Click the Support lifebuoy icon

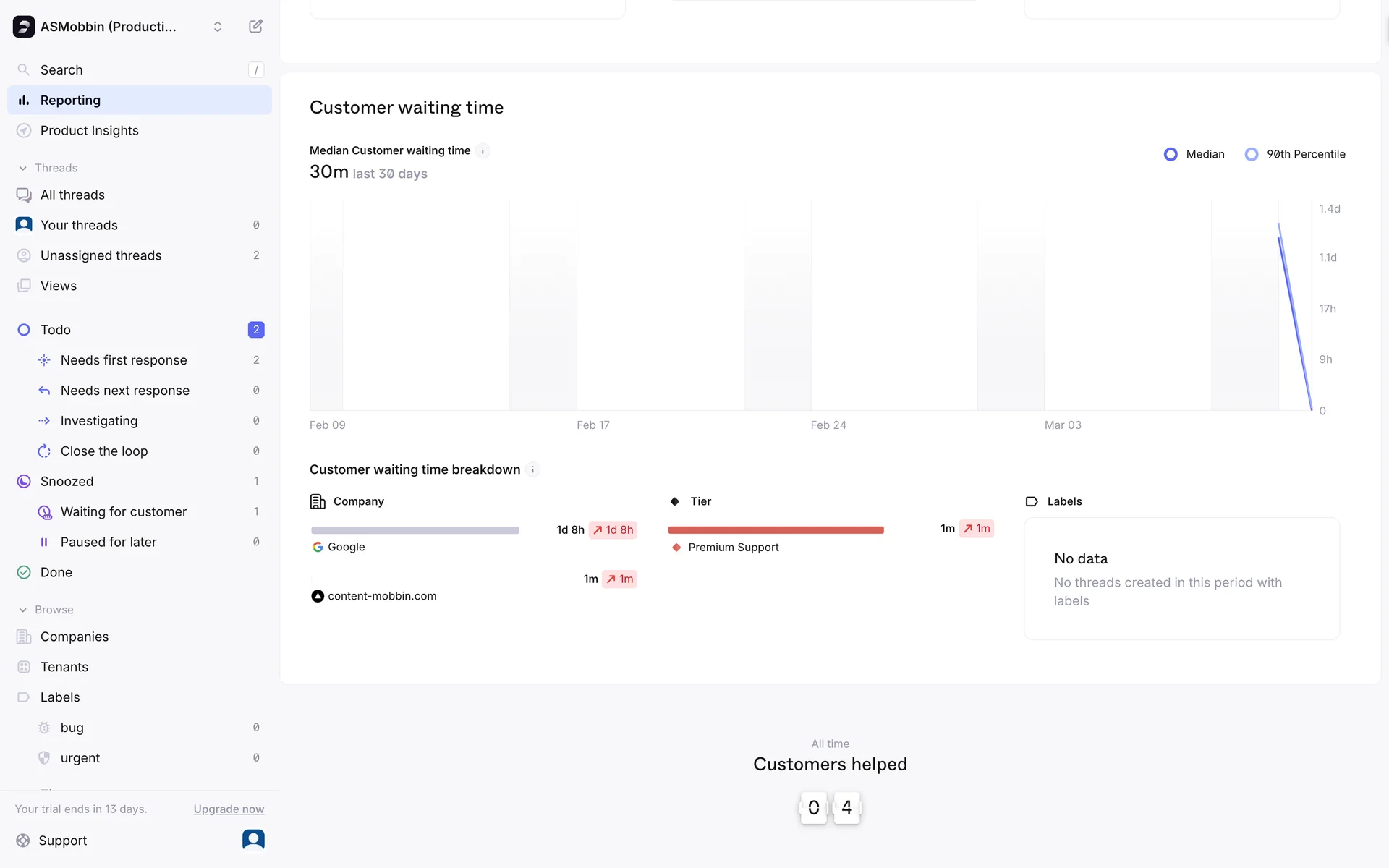[24, 841]
